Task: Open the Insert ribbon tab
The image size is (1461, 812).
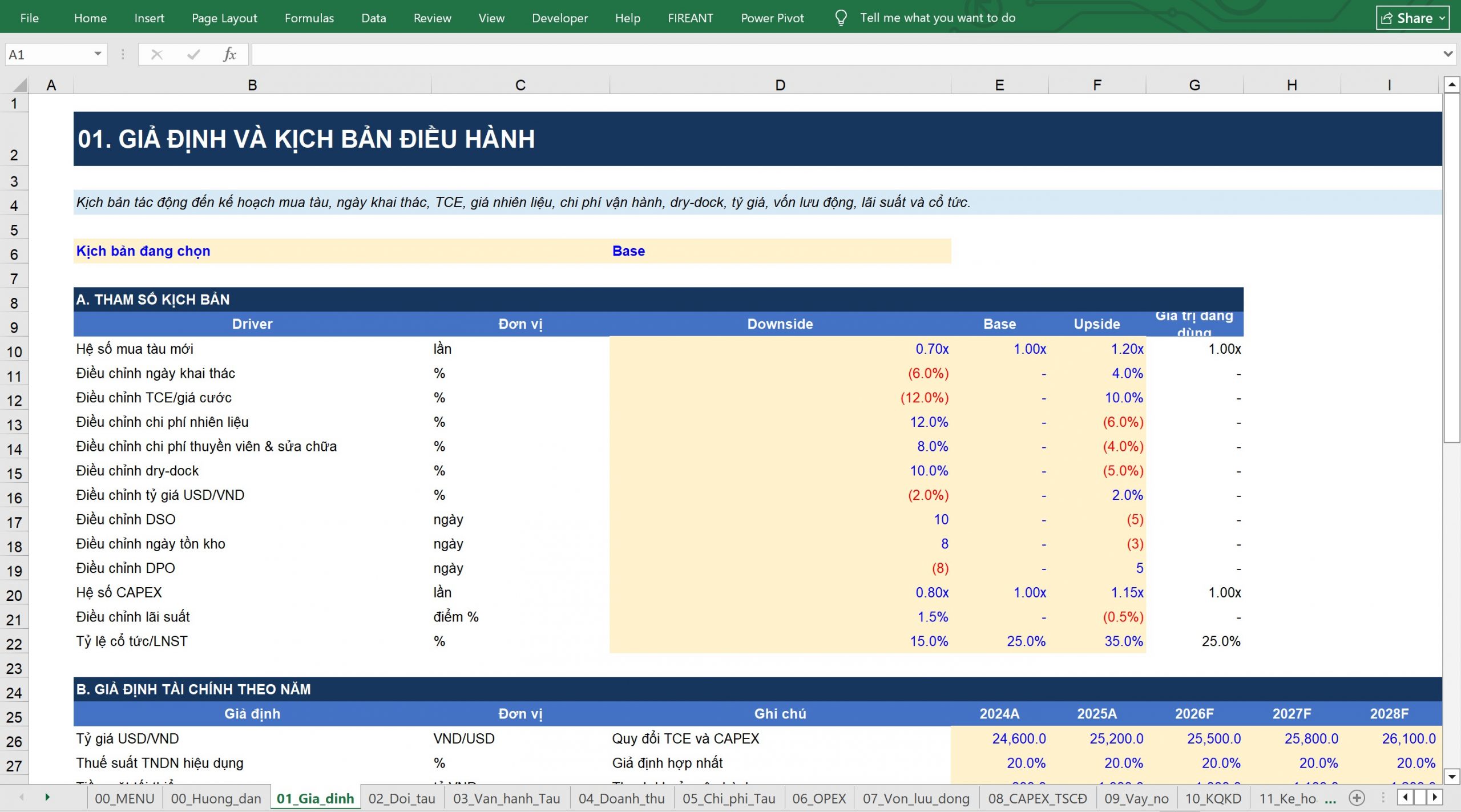Action: tap(149, 18)
